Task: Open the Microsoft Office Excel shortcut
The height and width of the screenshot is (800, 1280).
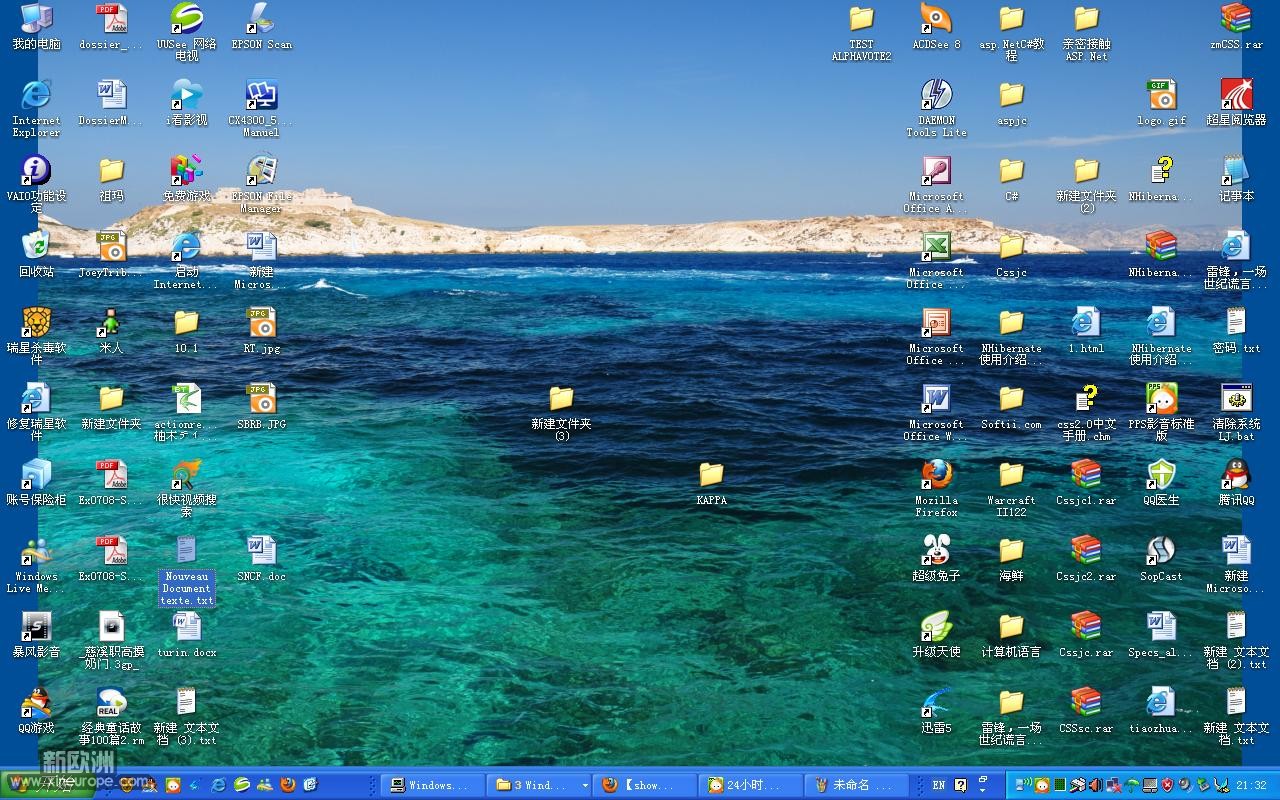Action: (936, 259)
